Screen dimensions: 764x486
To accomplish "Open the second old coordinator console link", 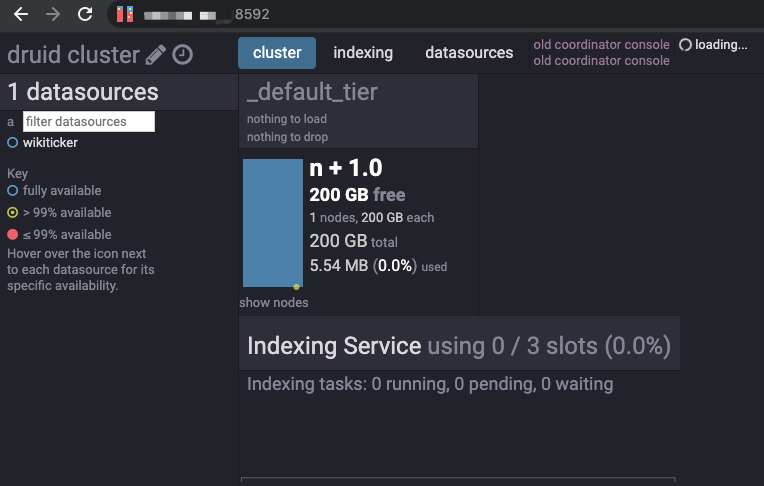I will click(x=601, y=60).
